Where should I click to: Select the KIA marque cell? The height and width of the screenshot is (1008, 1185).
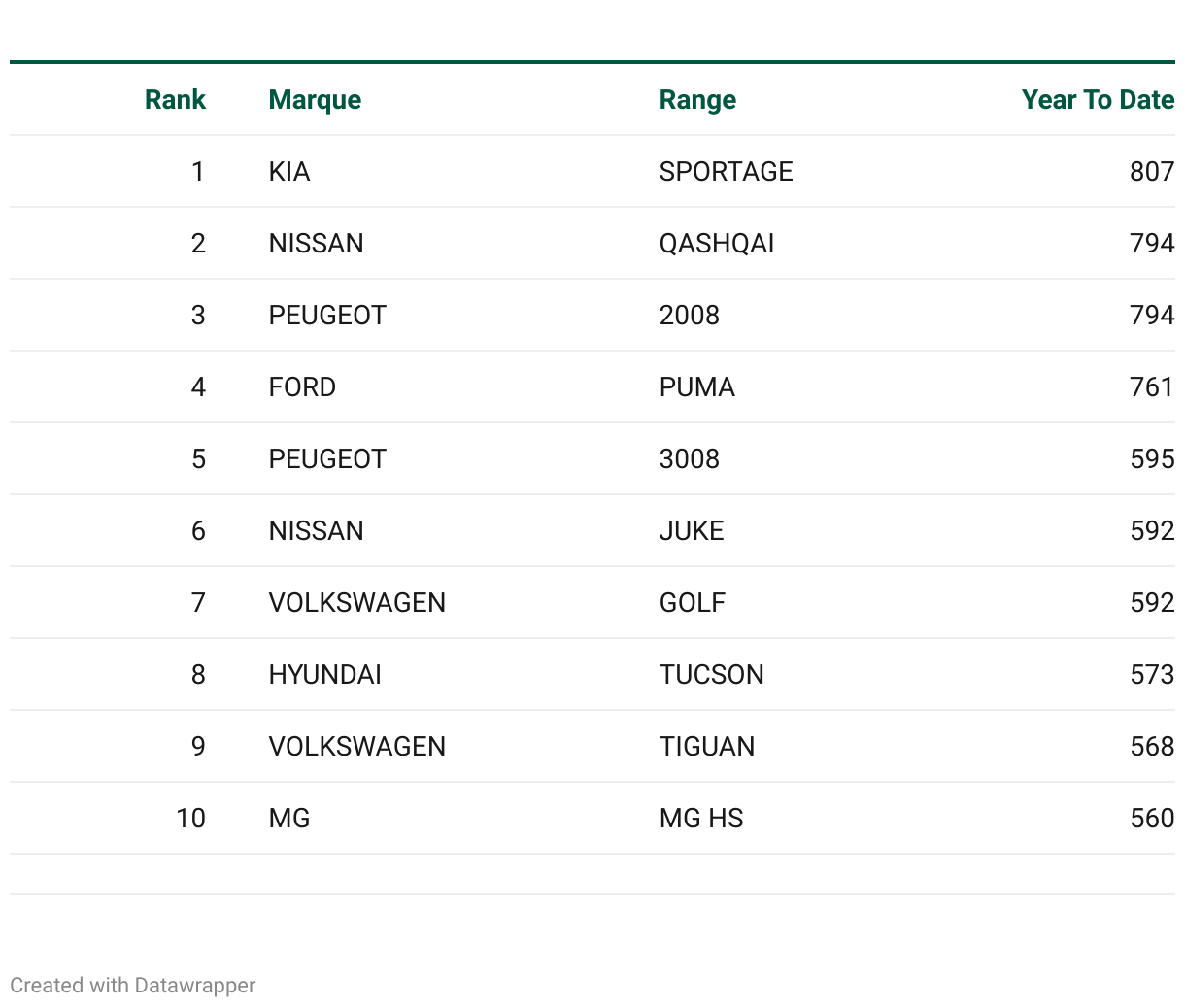[x=289, y=172]
